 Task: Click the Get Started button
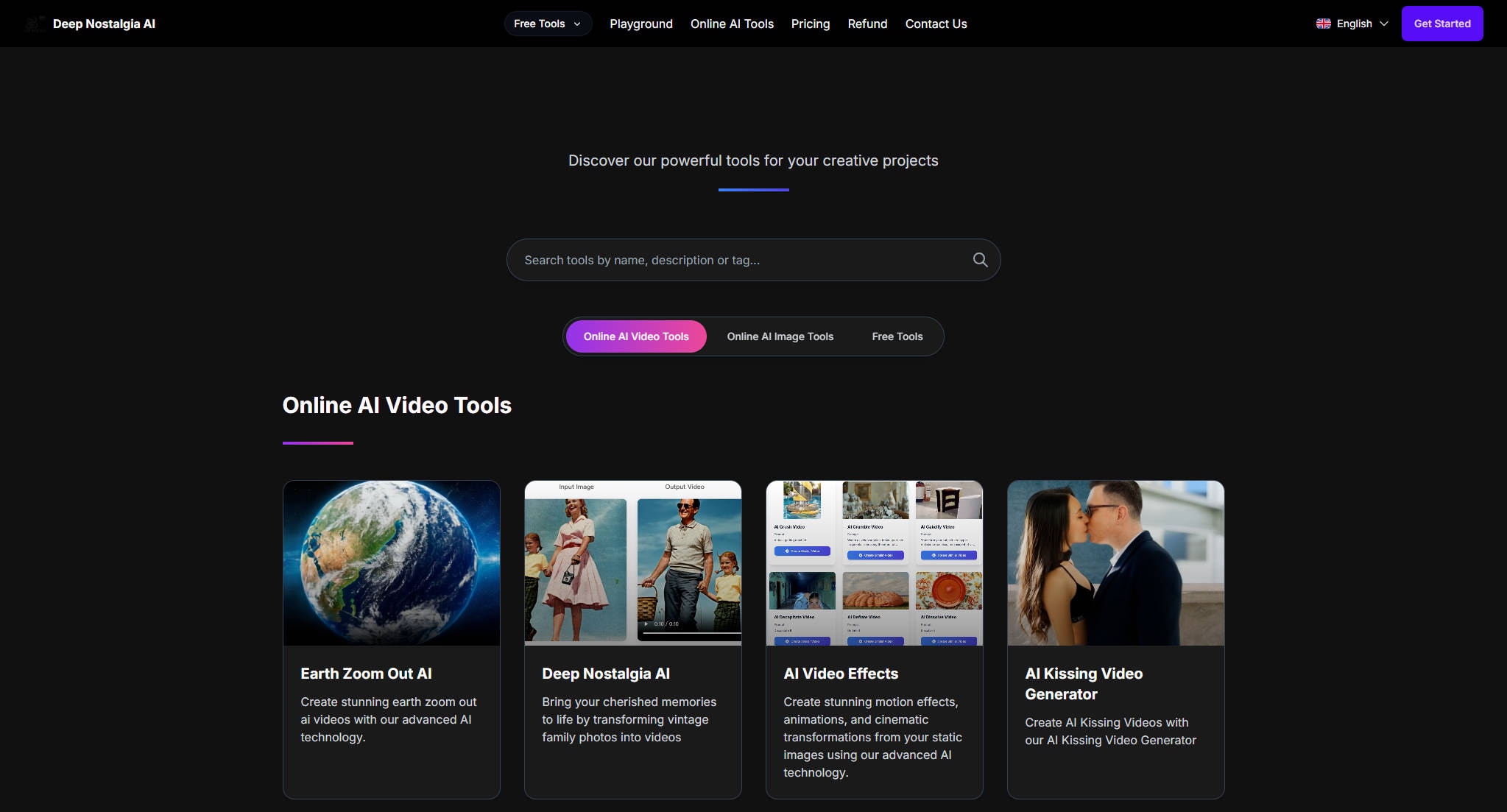(1442, 24)
